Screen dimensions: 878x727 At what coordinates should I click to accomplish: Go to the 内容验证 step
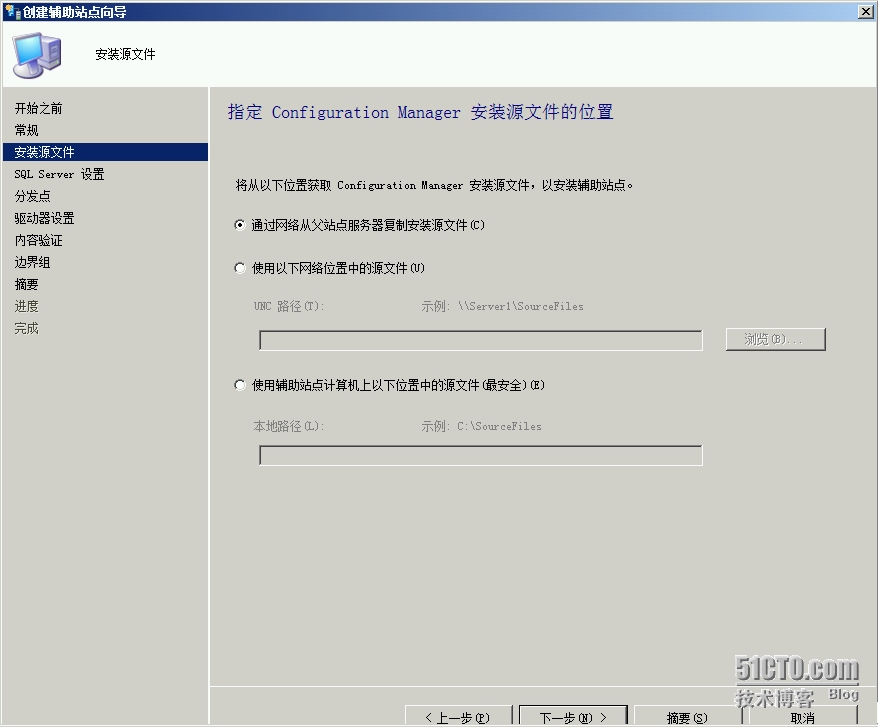tap(38, 240)
